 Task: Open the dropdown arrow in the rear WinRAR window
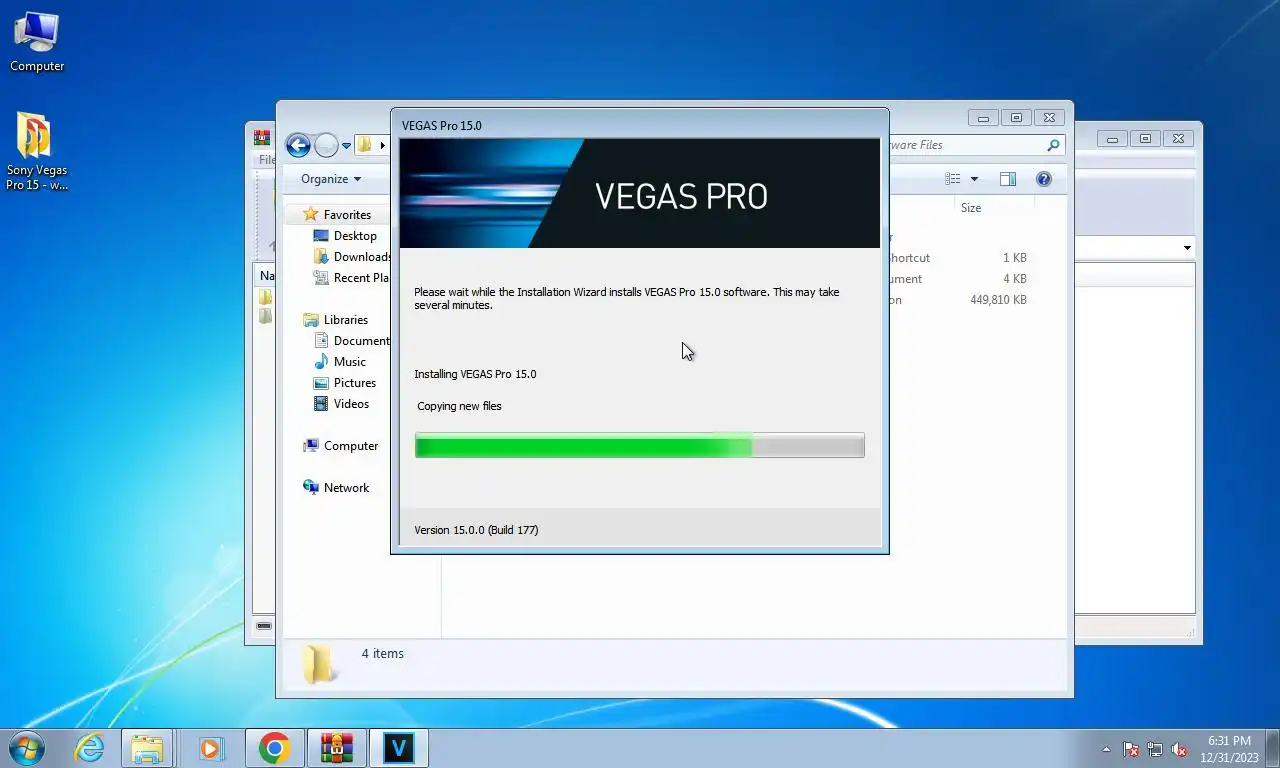tap(1187, 248)
